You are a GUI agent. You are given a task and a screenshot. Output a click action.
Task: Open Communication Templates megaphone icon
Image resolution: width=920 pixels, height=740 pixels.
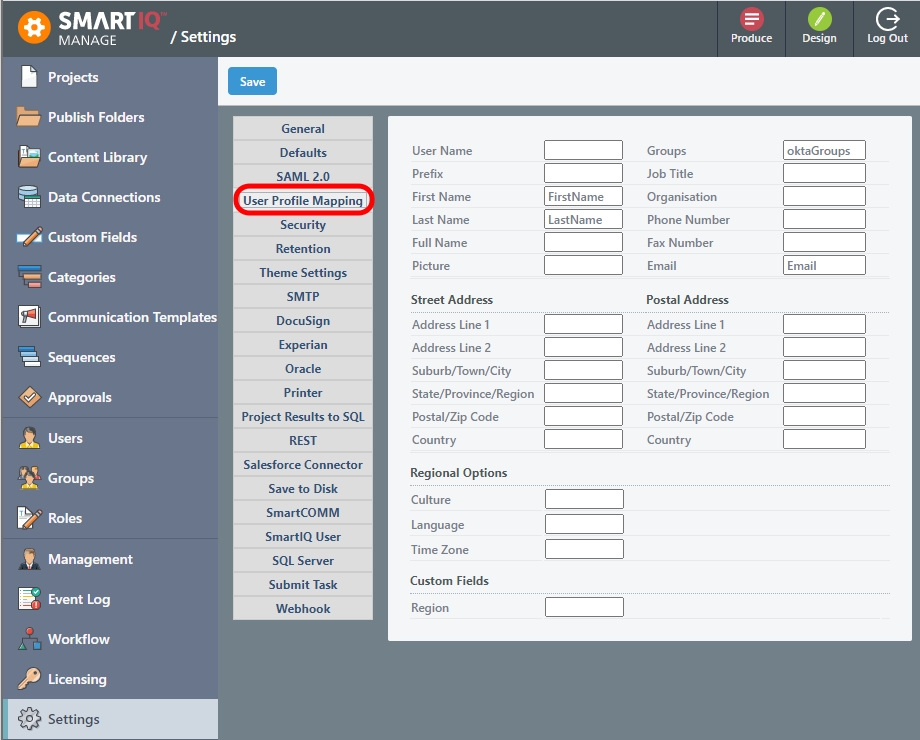(x=29, y=316)
